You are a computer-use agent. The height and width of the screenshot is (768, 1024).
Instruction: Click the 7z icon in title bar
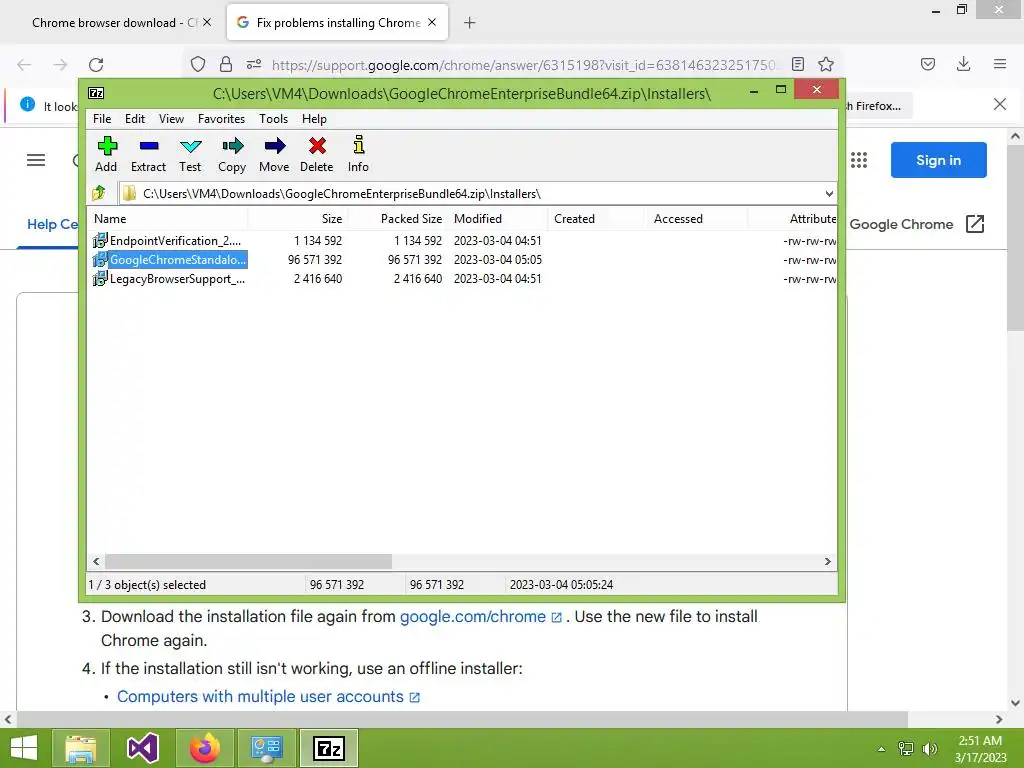click(96, 93)
